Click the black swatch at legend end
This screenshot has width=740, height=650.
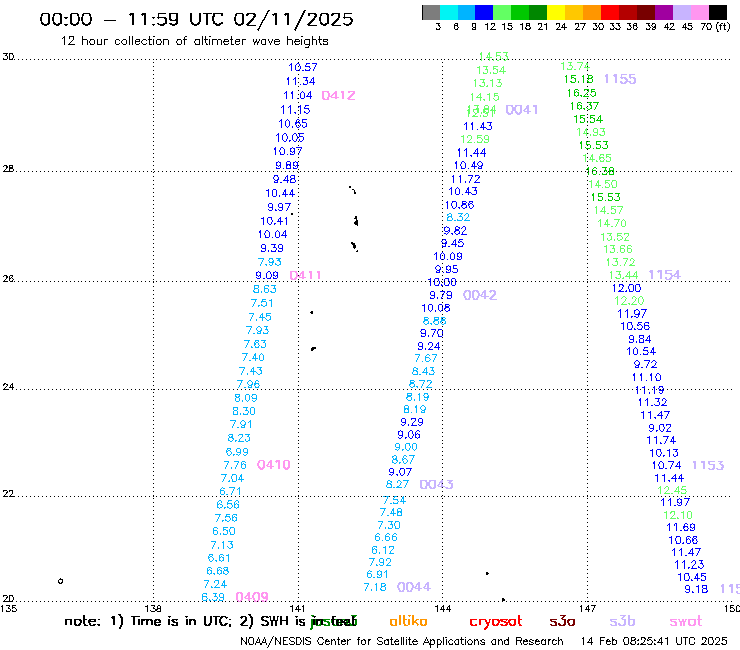[718, 12]
